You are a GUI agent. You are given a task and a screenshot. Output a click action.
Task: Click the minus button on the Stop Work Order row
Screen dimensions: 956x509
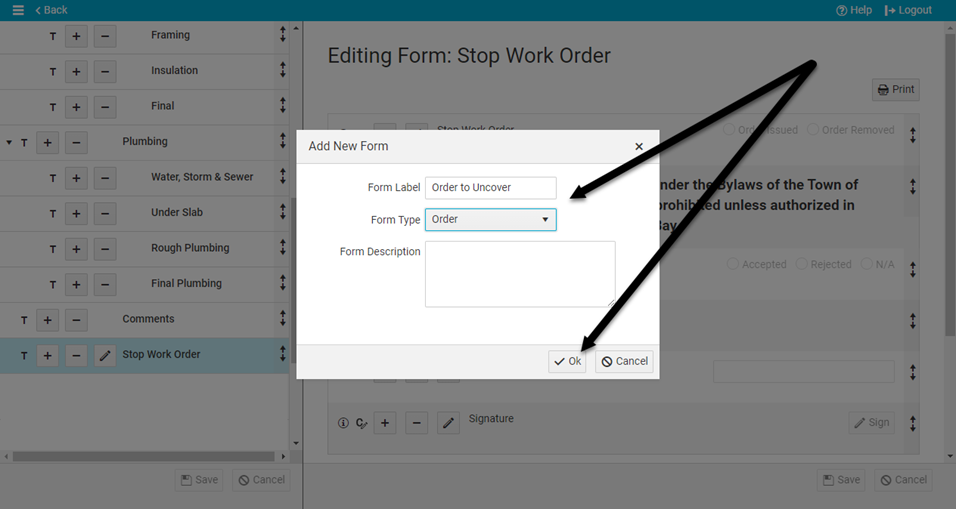pos(76,355)
